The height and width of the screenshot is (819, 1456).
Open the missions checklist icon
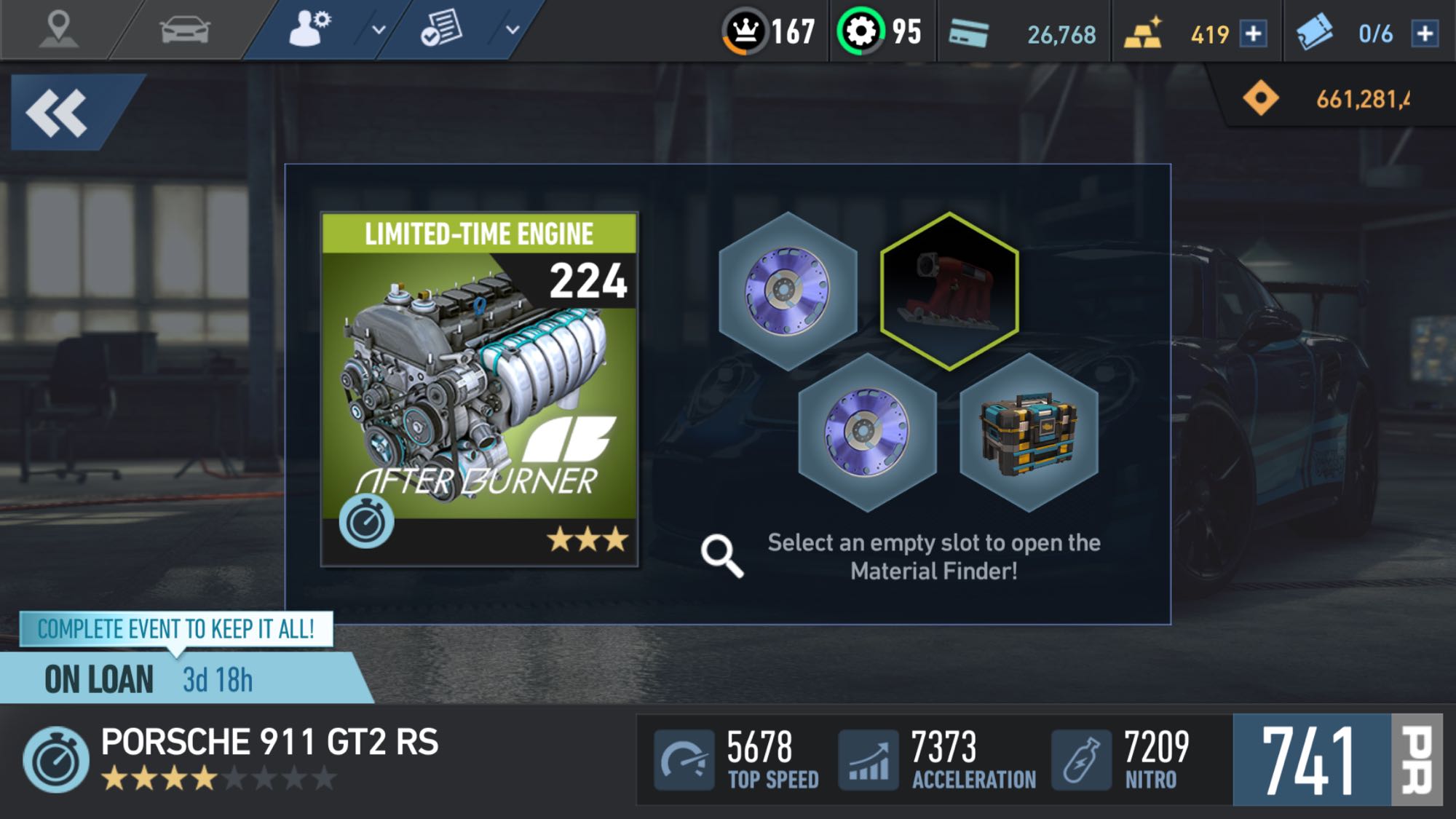440,29
